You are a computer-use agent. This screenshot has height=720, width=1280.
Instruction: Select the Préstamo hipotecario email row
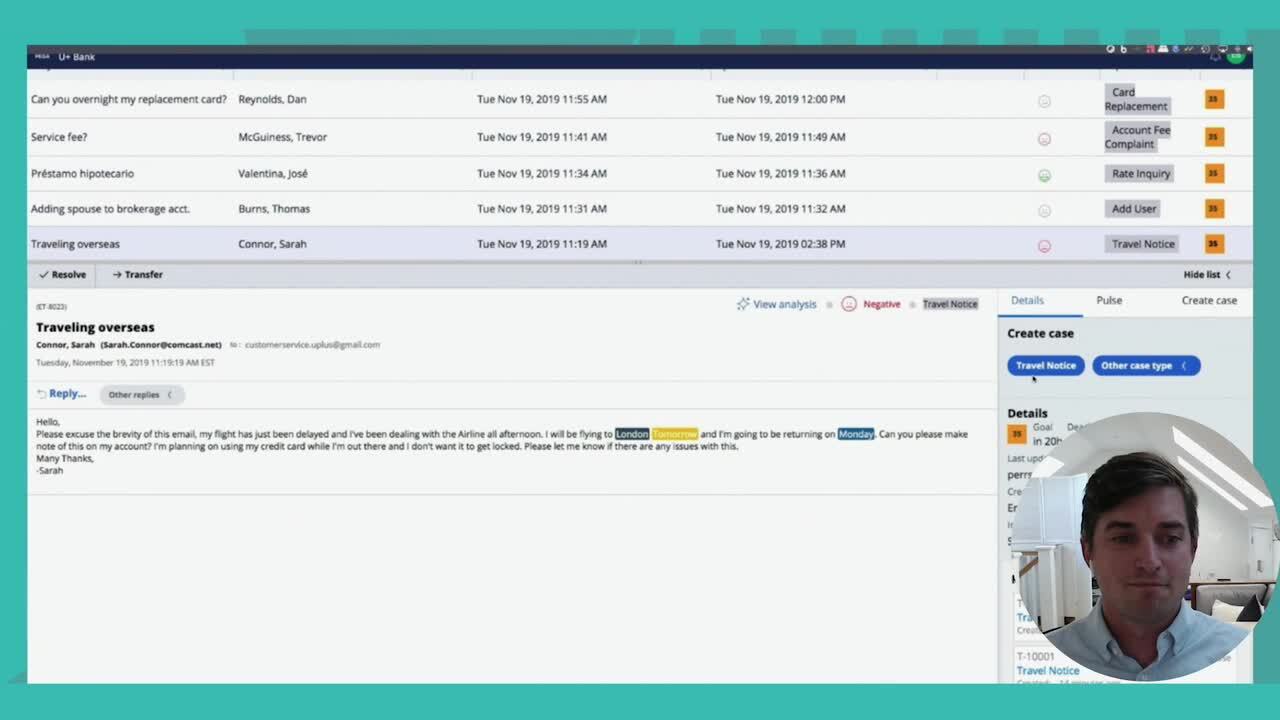[x=82, y=174]
